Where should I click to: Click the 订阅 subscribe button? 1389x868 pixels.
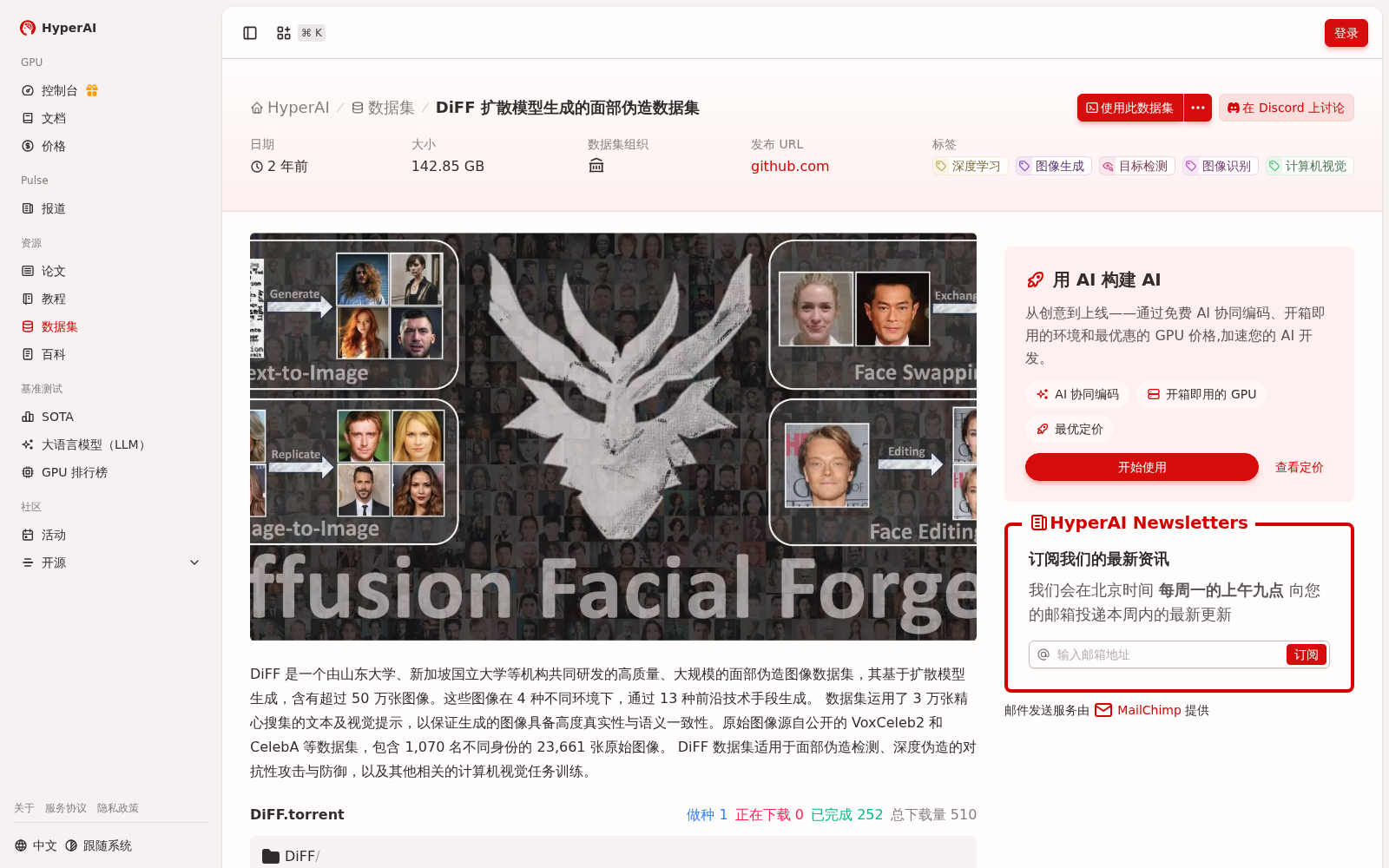point(1307,654)
